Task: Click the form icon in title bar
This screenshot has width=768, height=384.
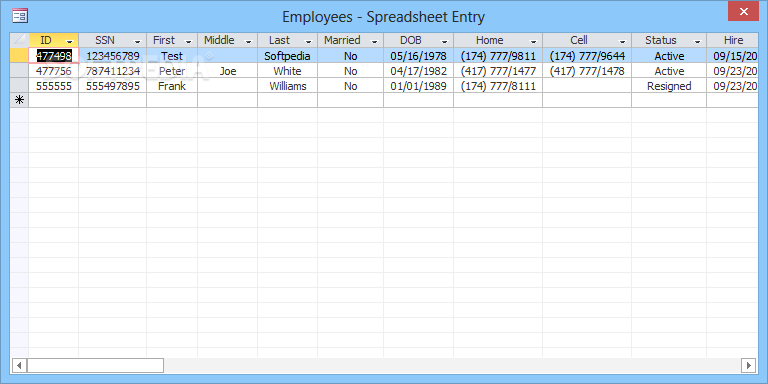Action: click(x=20, y=16)
